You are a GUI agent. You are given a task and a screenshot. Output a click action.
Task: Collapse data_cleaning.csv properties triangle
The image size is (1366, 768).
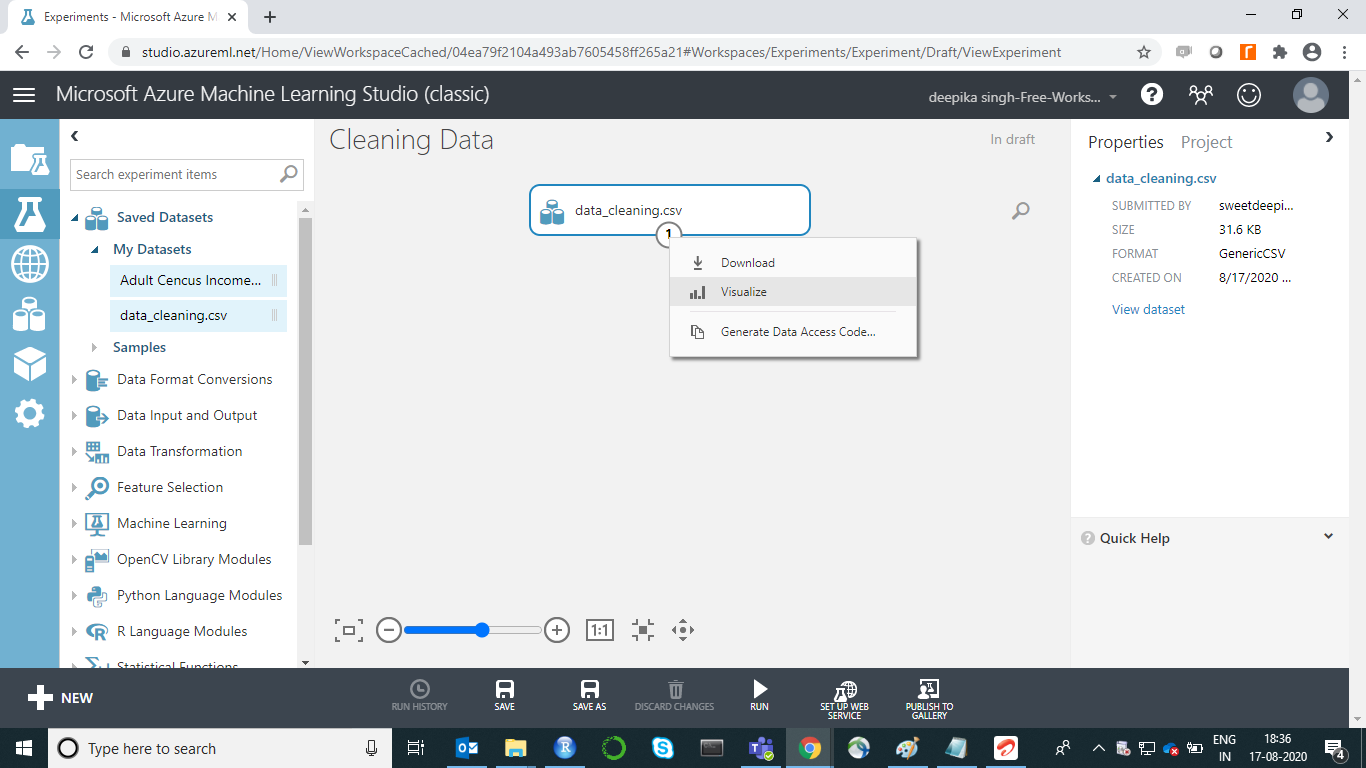(1097, 180)
